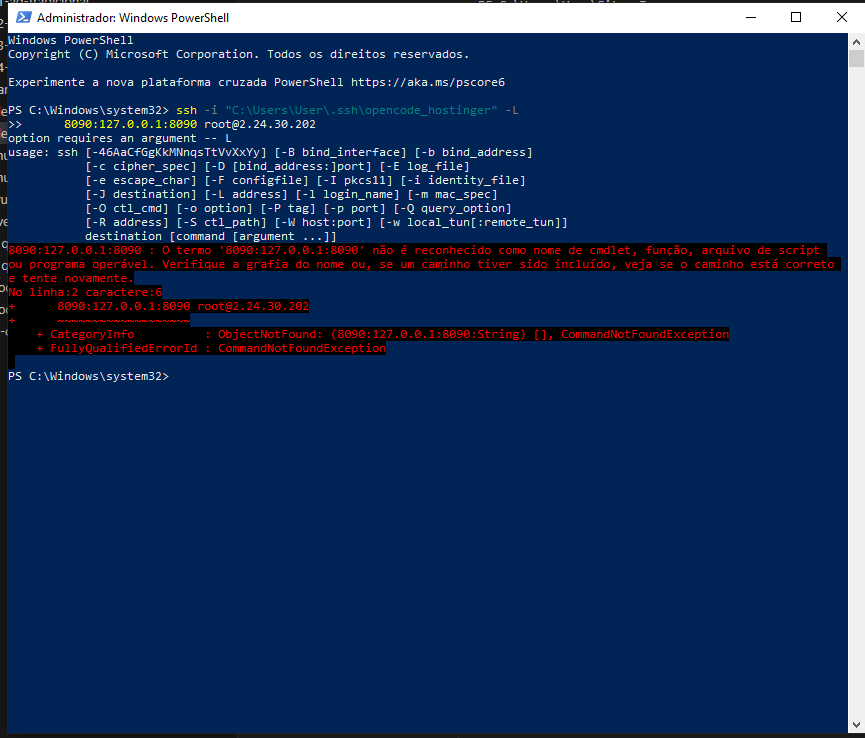
Task: Click the scrollbar up arrow
Action: pyautogui.click(x=856, y=42)
